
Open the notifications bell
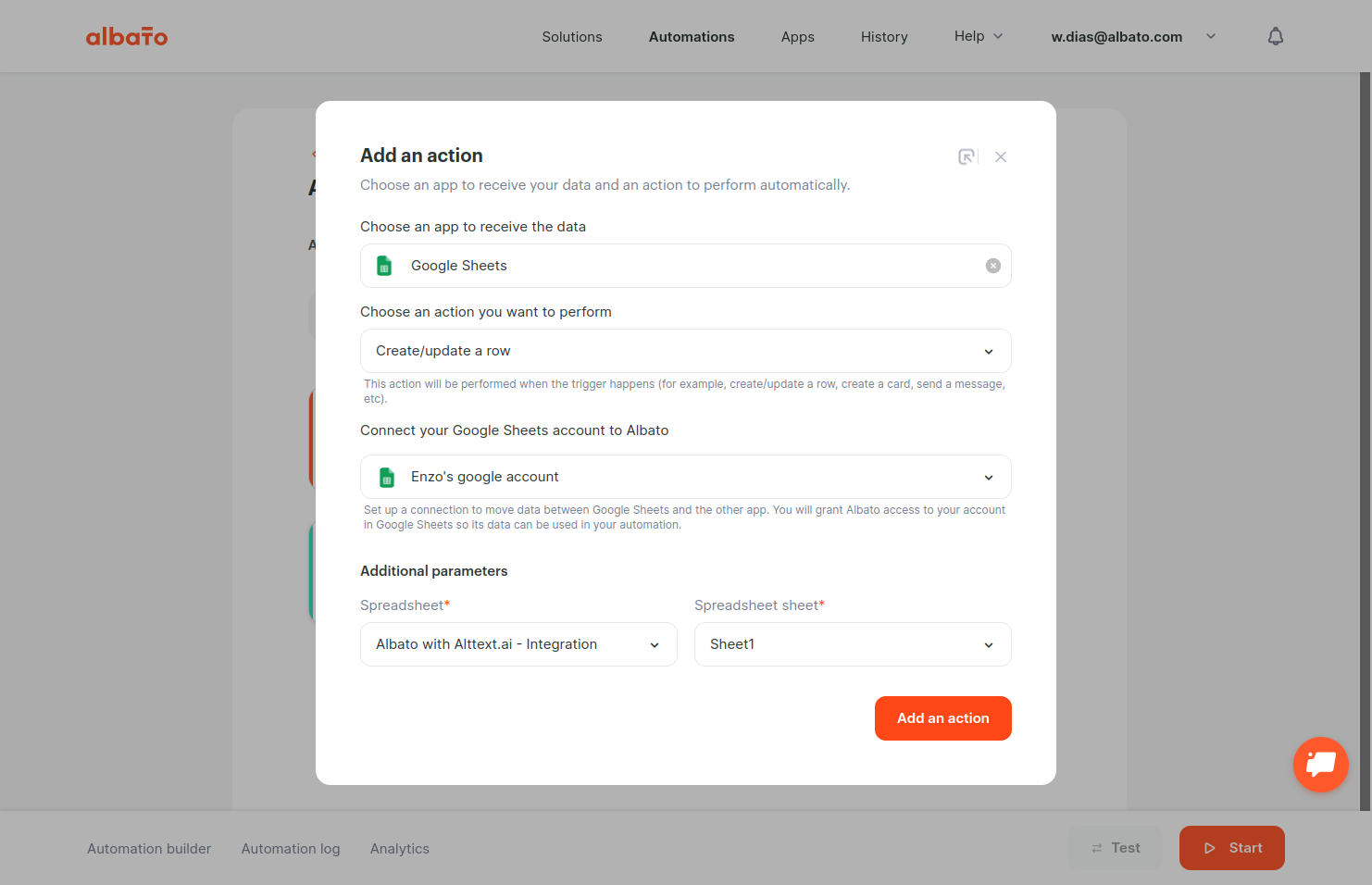[x=1276, y=36]
